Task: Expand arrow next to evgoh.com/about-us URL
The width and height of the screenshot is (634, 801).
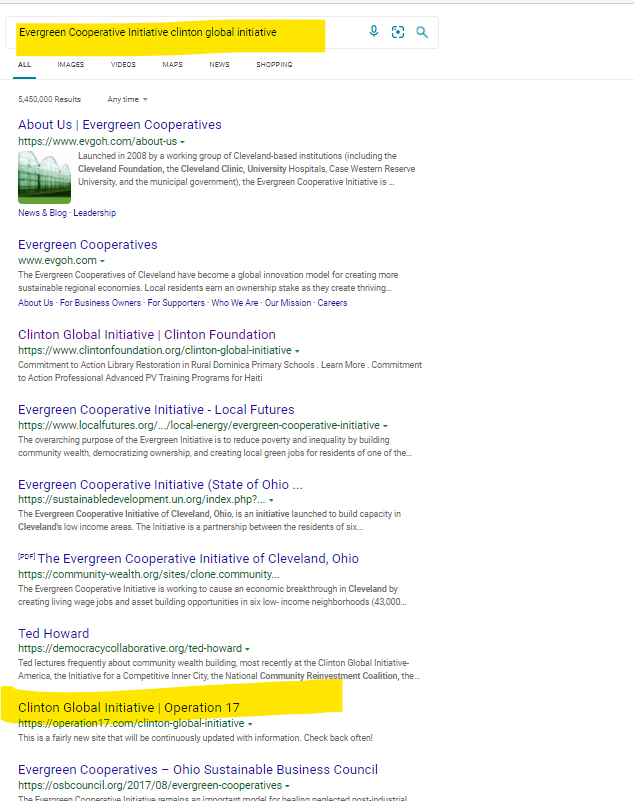Action: click(x=182, y=142)
